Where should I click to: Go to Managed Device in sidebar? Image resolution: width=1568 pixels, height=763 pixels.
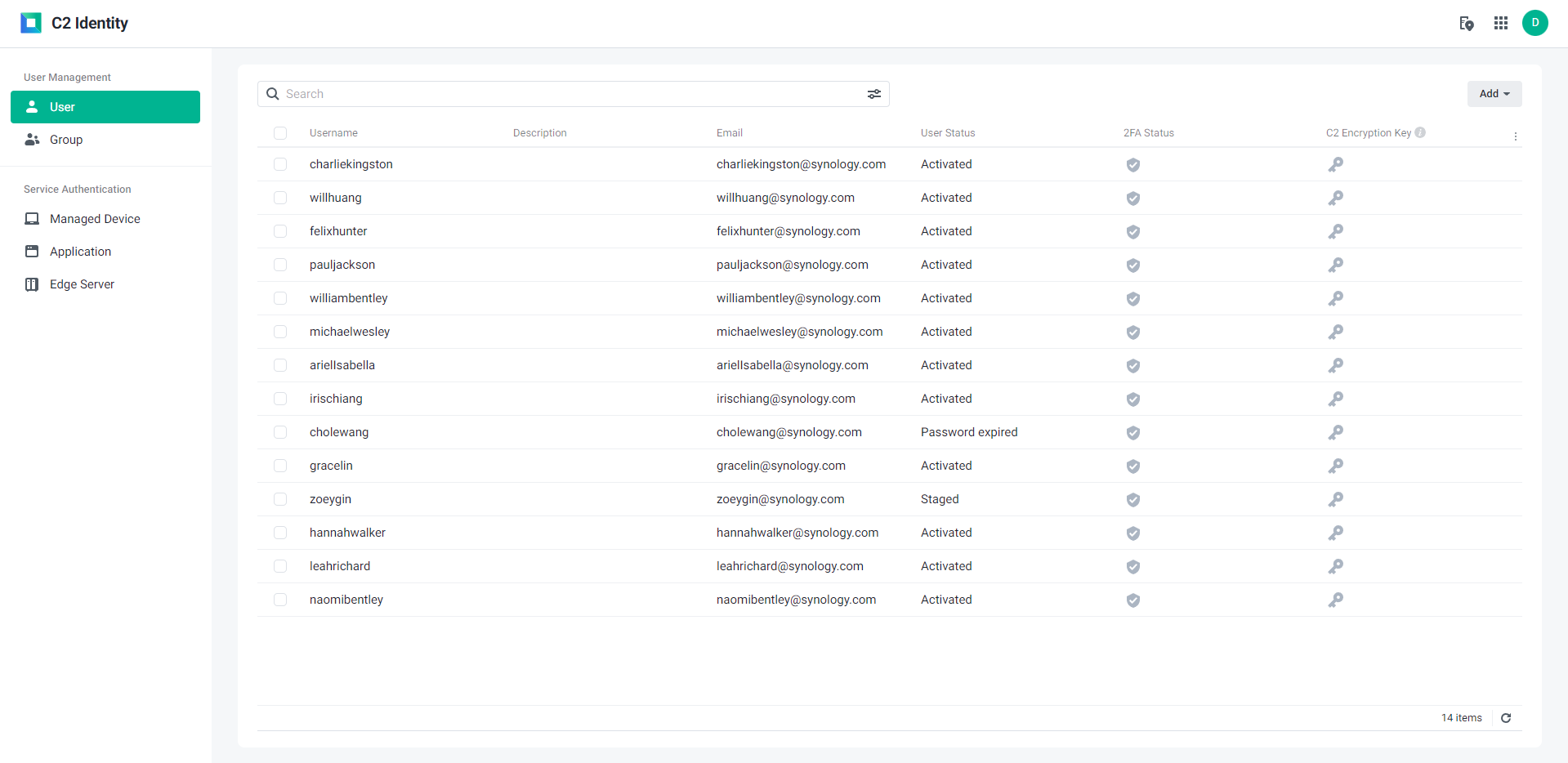click(x=105, y=219)
